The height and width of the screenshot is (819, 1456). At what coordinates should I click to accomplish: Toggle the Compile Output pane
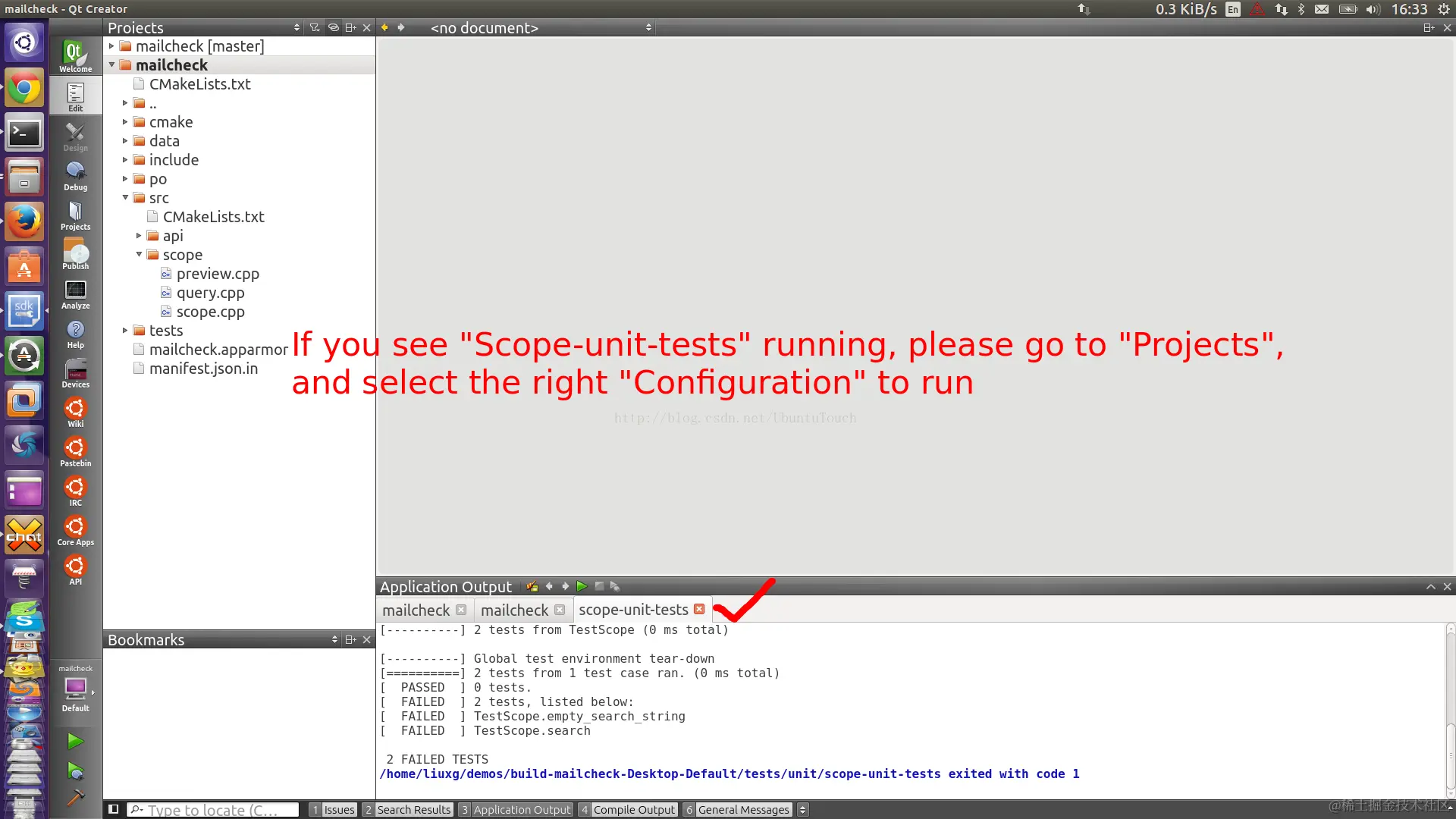point(627,809)
